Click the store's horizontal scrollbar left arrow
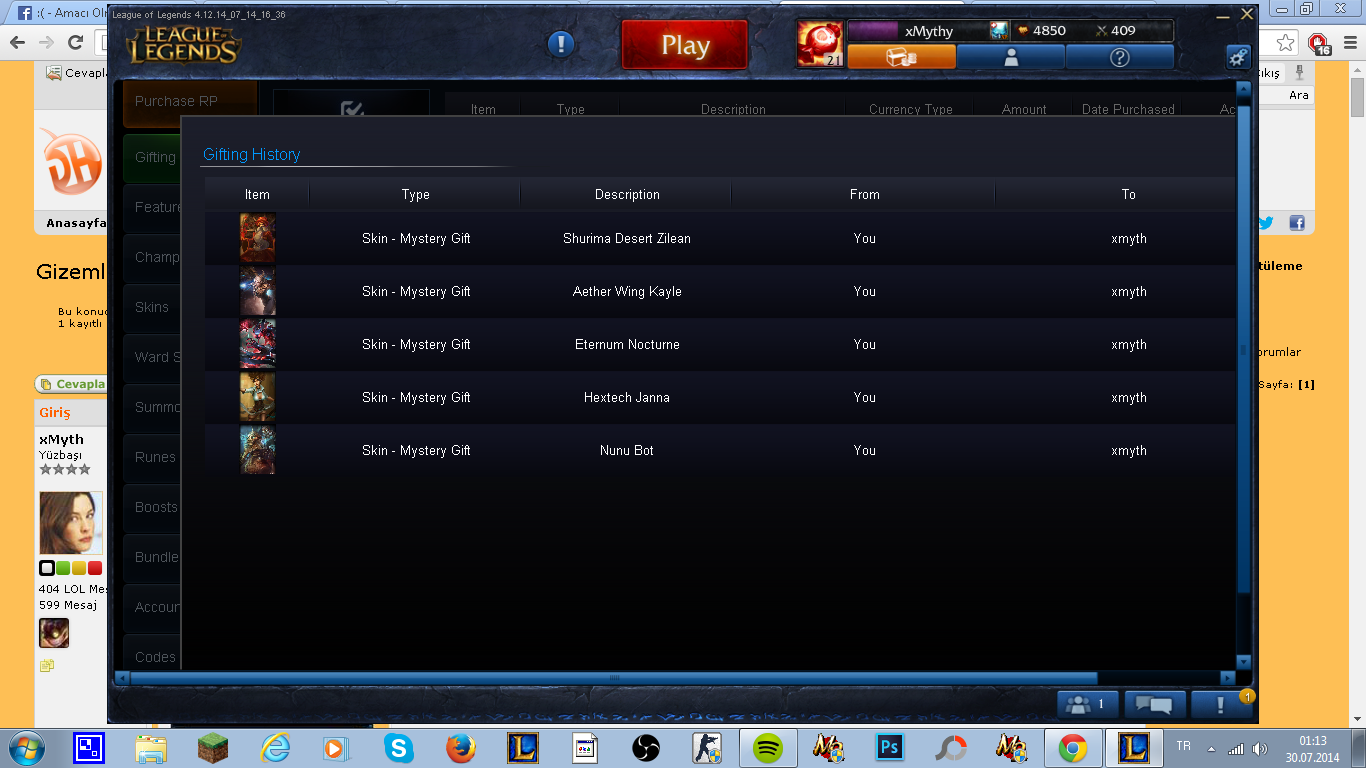Image resolution: width=1366 pixels, height=768 pixels. coord(122,678)
